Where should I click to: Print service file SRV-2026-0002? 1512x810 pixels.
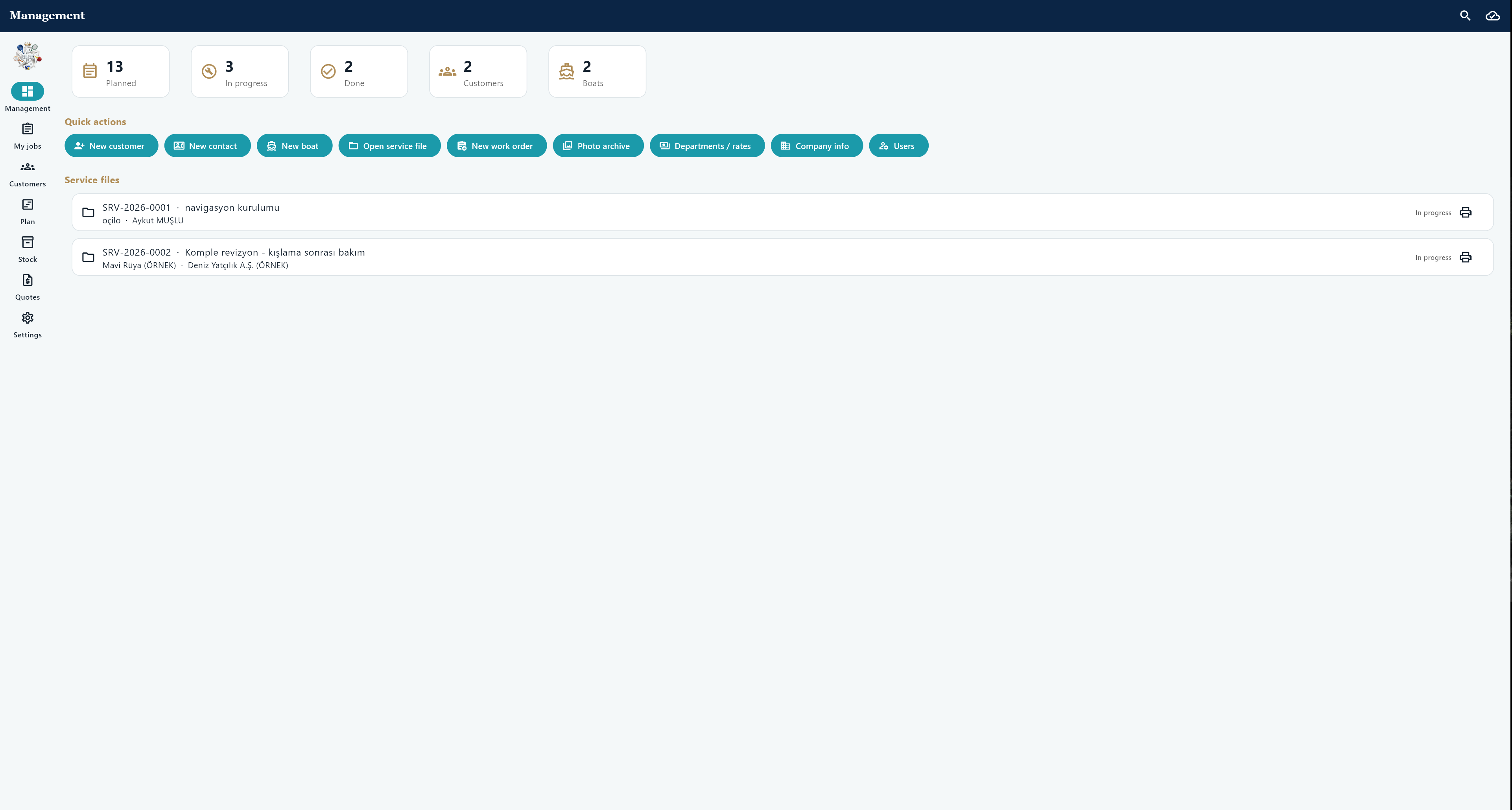click(1465, 257)
